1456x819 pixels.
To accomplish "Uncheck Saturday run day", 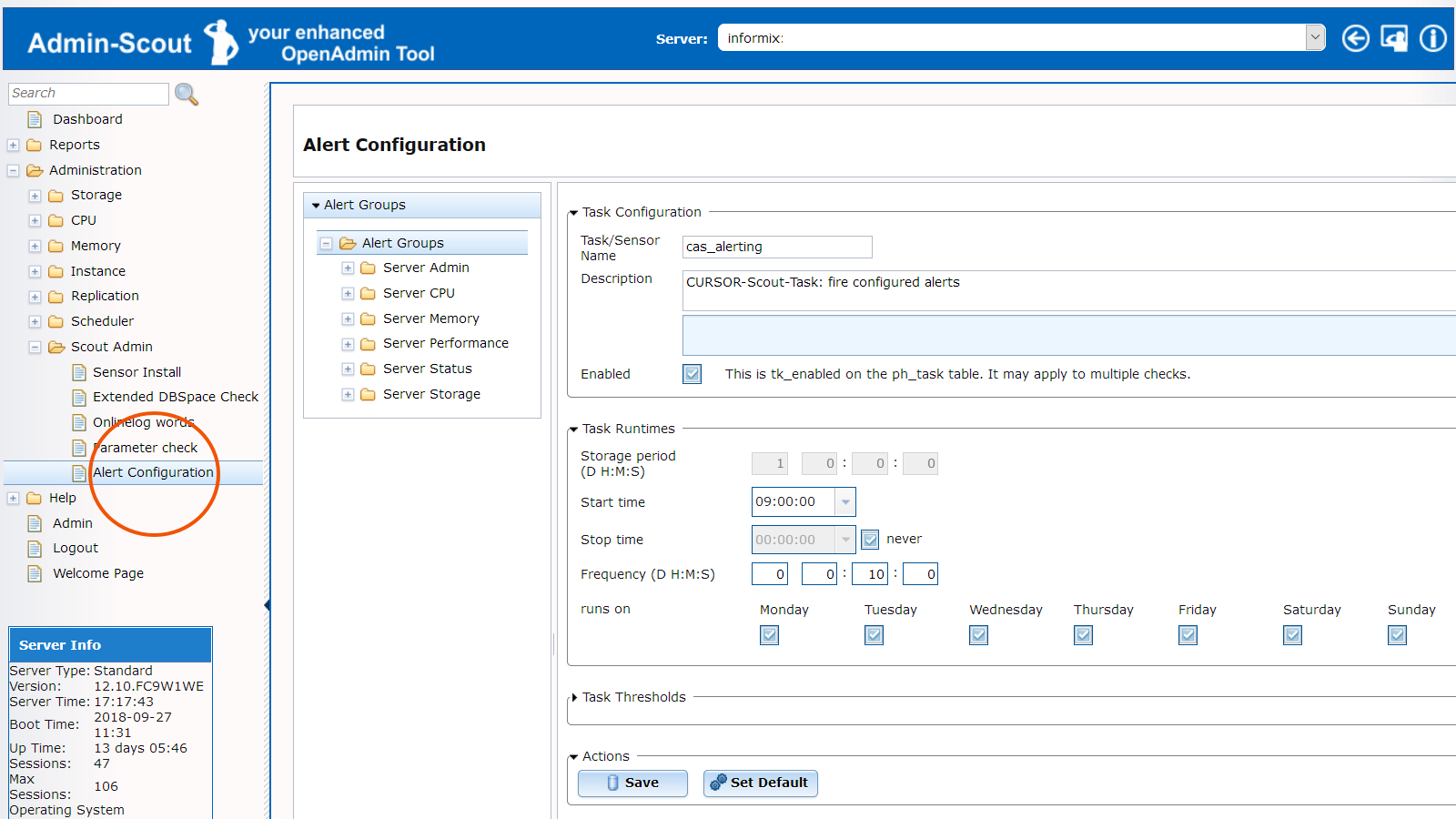I will coord(1292,635).
